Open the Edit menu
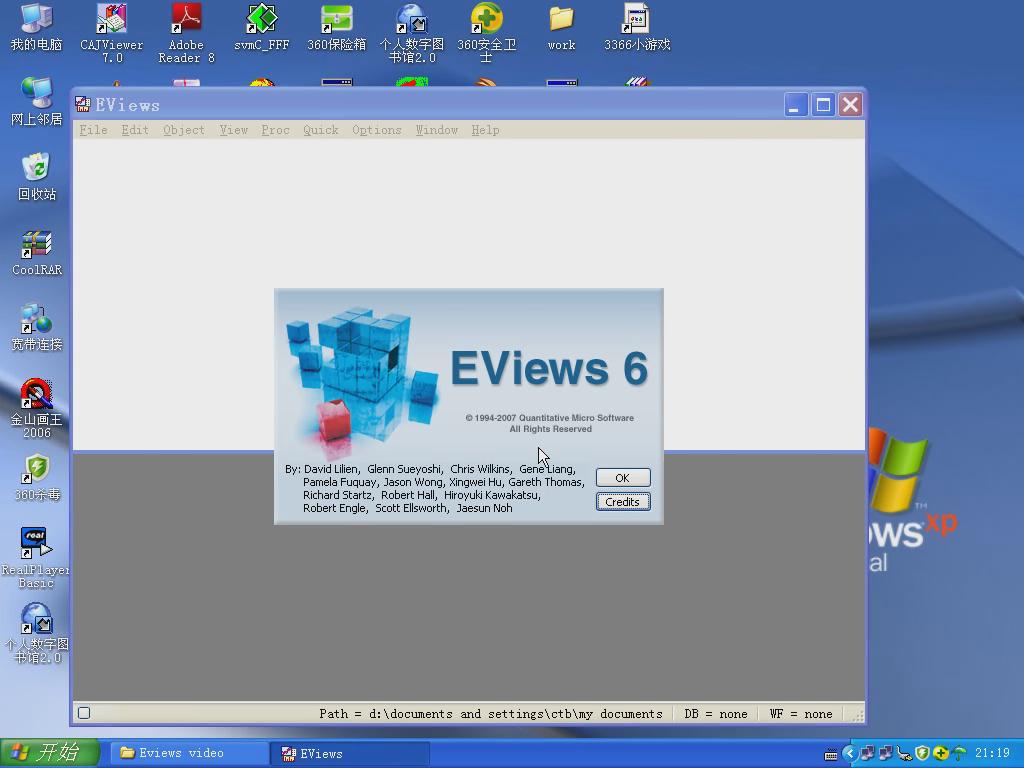The image size is (1024, 768). click(x=135, y=130)
